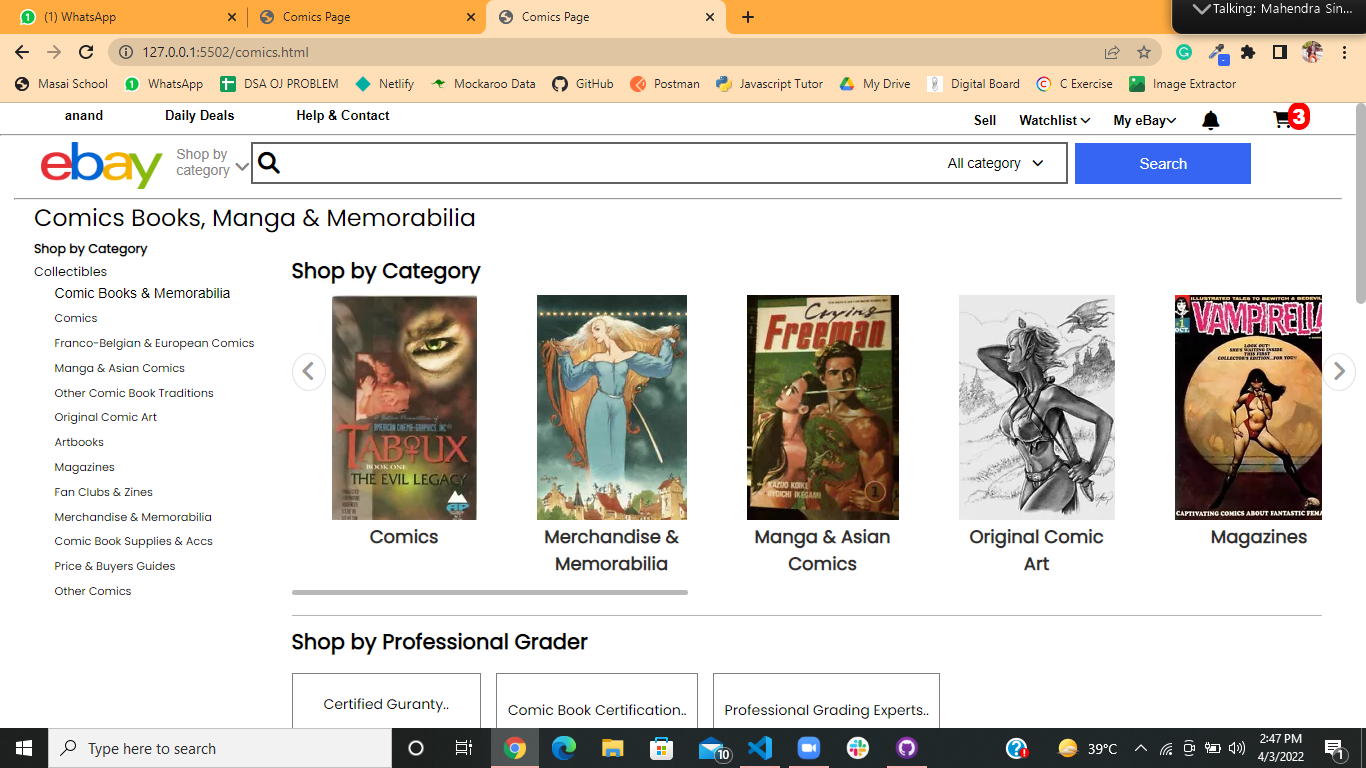This screenshot has width=1366, height=768.
Task: Click the share page icon in address bar
Action: tap(1112, 52)
